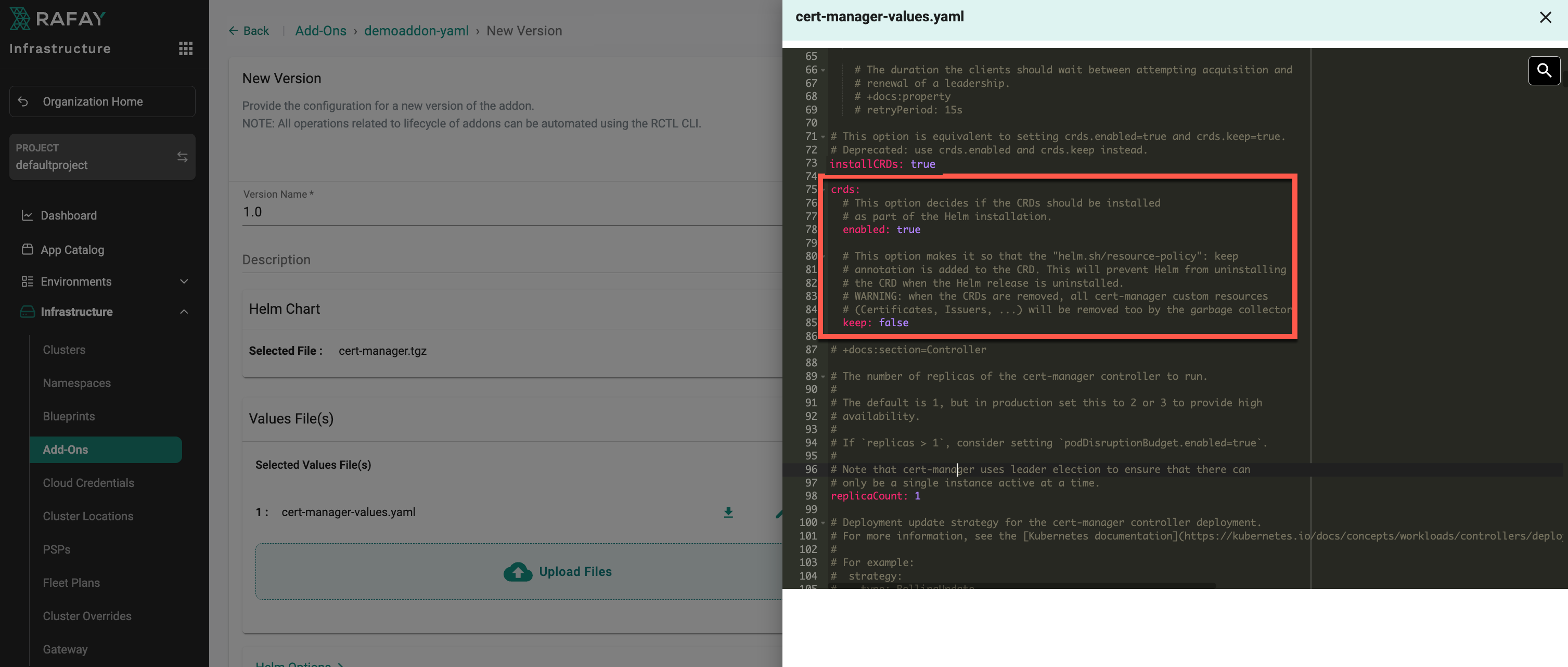Image resolution: width=1568 pixels, height=667 pixels.
Task: Click the crds enabled: true line
Action: click(x=881, y=230)
